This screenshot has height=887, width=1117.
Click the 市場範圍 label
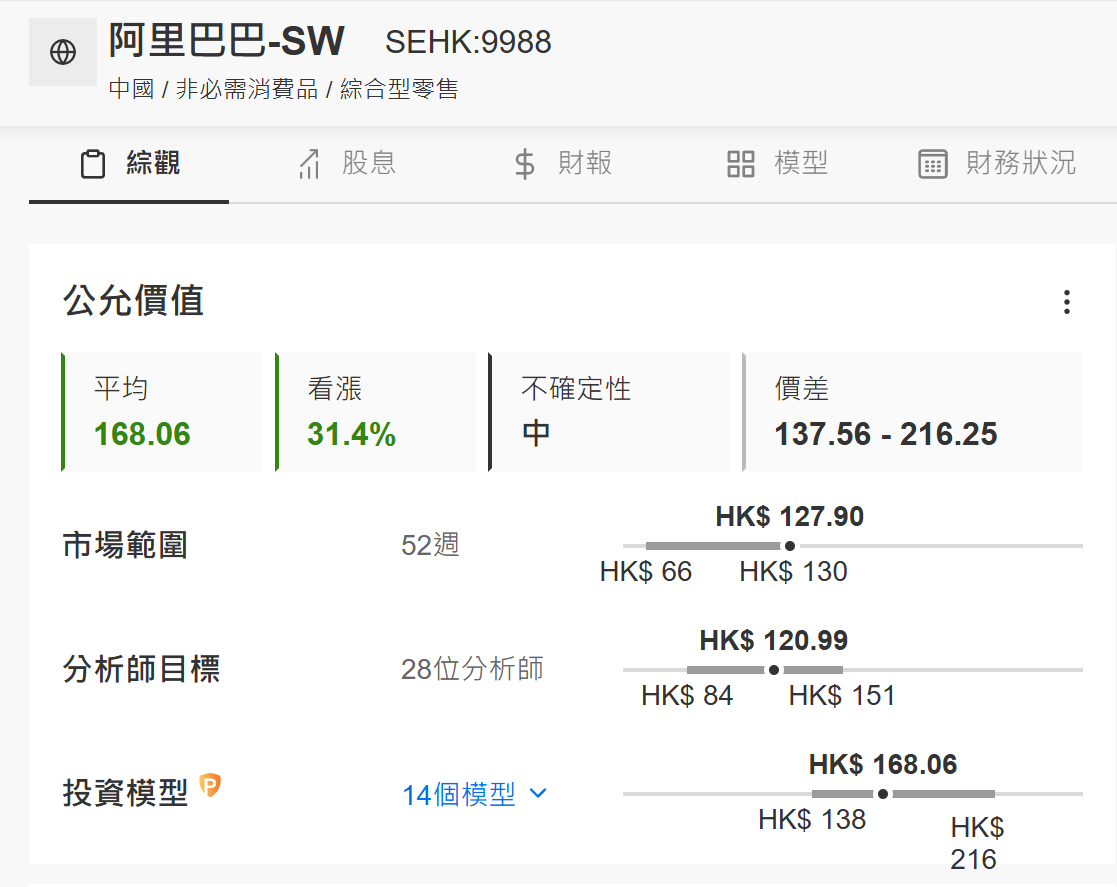pyautogui.click(x=125, y=546)
